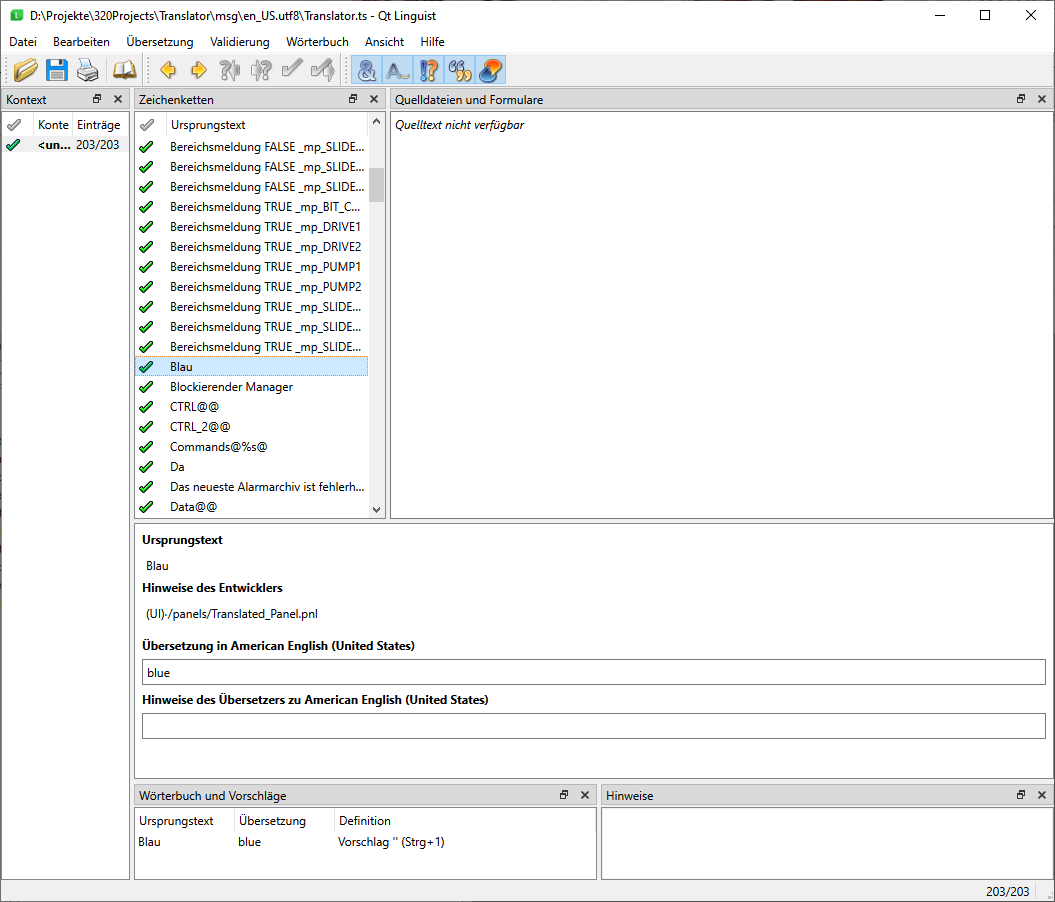Click the Print icon in the toolbar
This screenshot has width=1055, height=902.
(x=88, y=70)
